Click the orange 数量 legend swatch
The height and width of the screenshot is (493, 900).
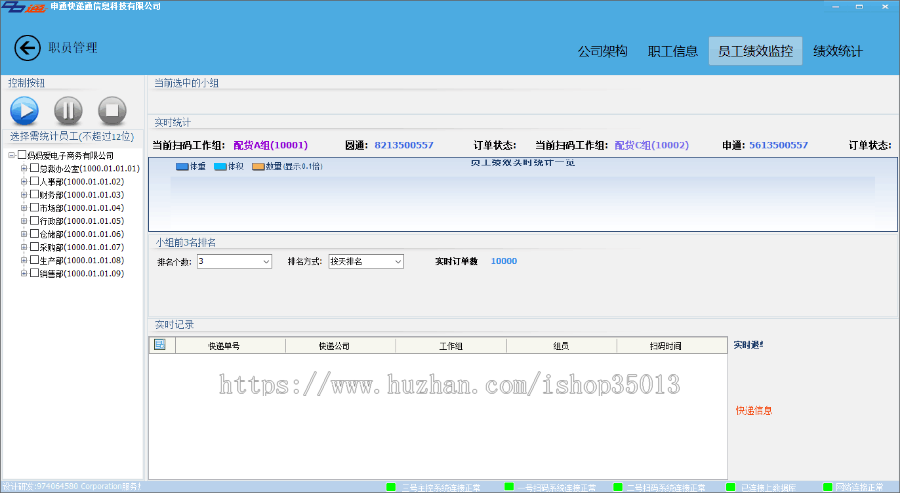(x=258, y=166)
